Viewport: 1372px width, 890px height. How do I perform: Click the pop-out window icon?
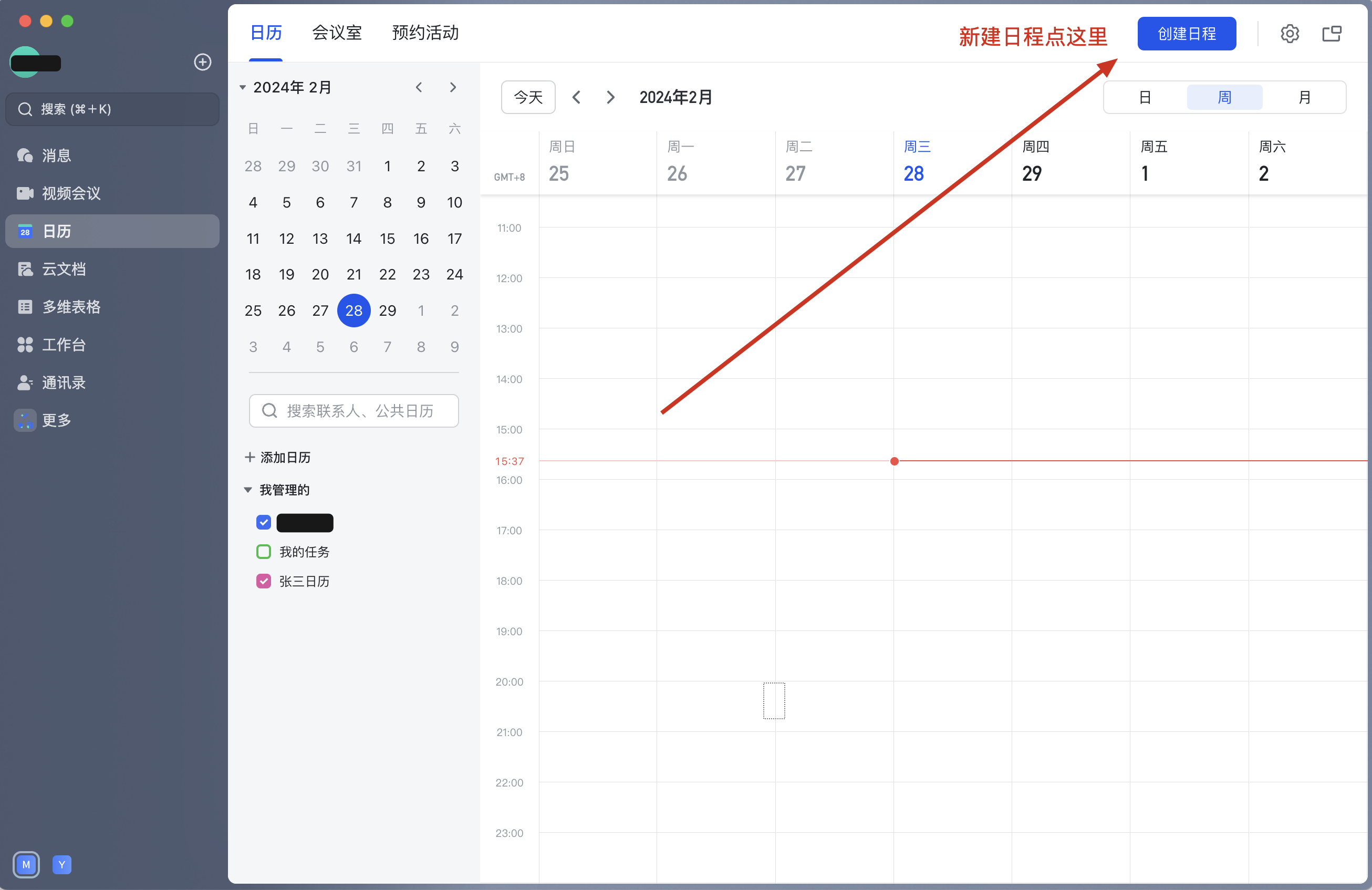click(x=1331, y=34)
